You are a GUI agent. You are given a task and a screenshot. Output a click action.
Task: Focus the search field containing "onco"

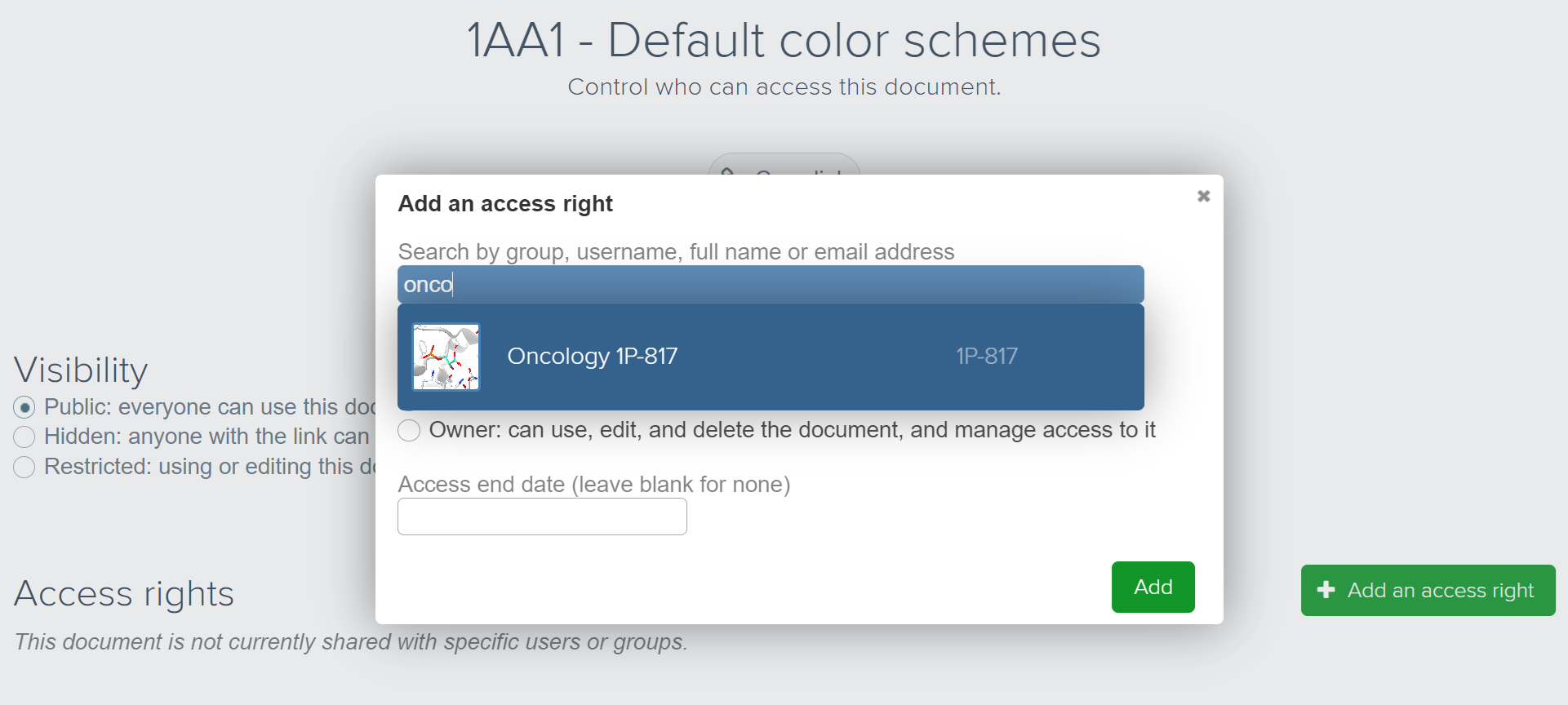coord(770,285)
